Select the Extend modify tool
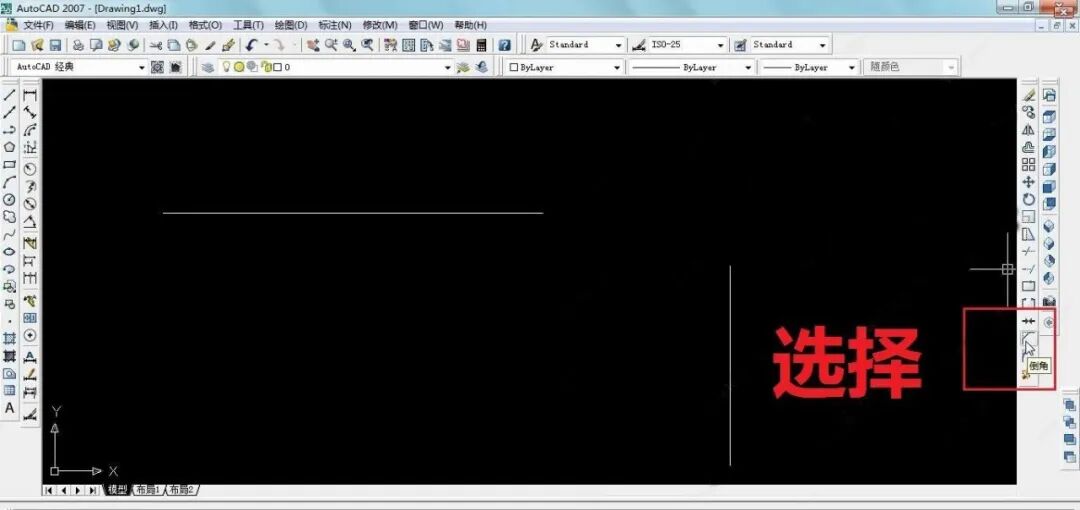 tap(1028, 269)
